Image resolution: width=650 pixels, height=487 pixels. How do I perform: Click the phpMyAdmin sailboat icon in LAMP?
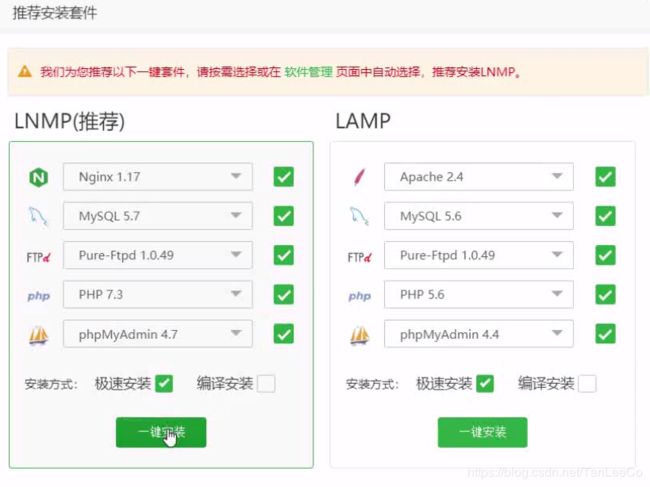click(359, 335)
